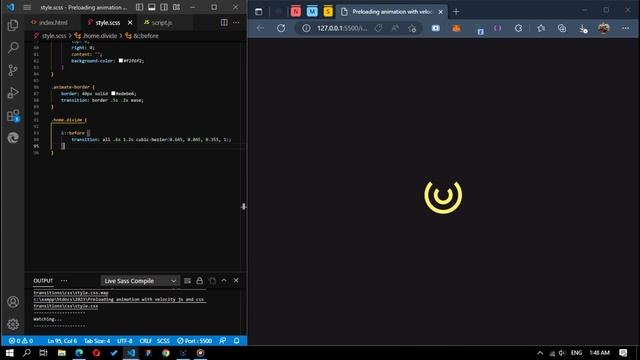Open the Extensions view
640x360 pixels.
coord(13,116)
